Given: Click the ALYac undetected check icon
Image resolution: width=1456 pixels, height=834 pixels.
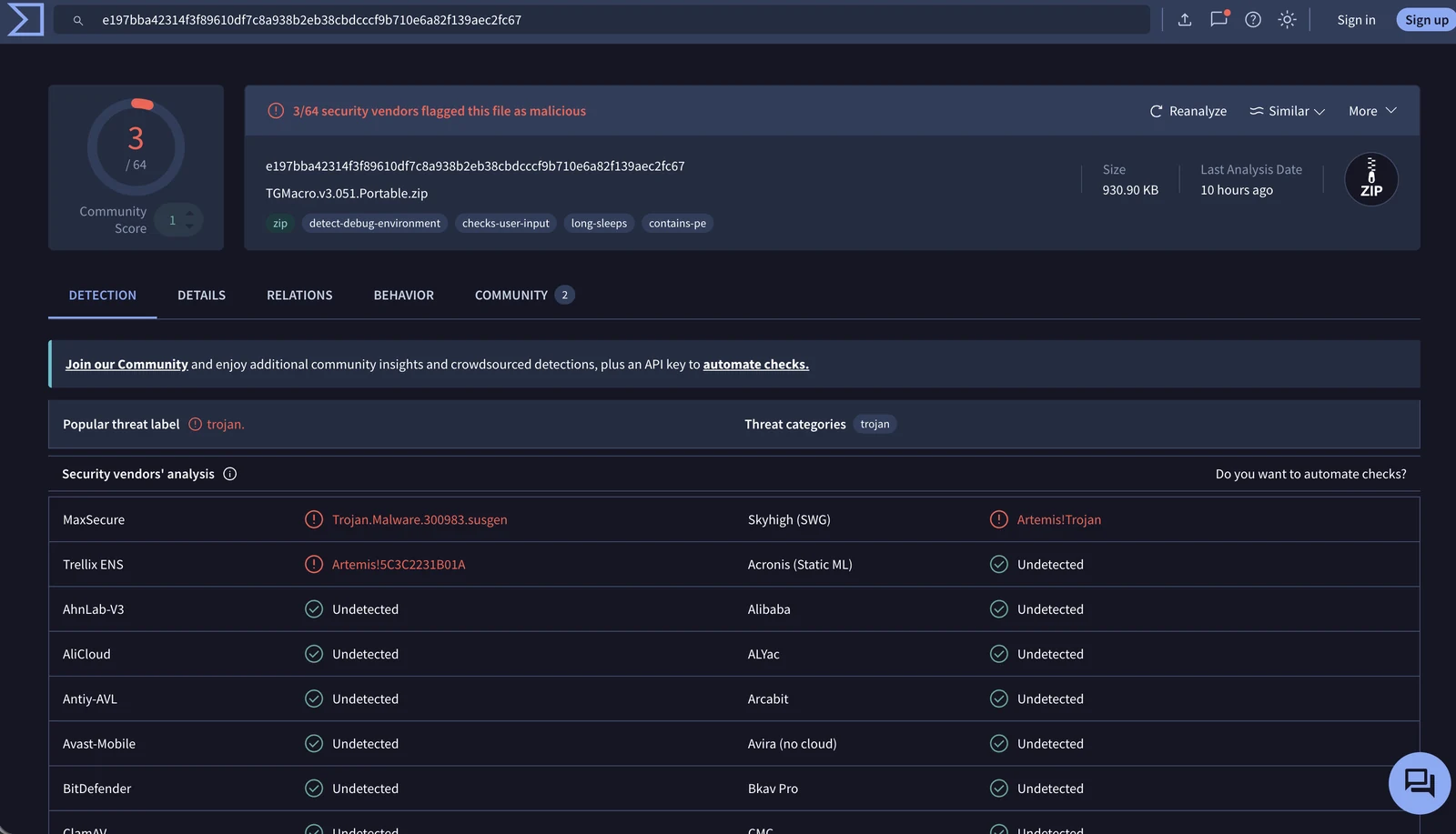Looking at the screenshot, I should 999,654.
